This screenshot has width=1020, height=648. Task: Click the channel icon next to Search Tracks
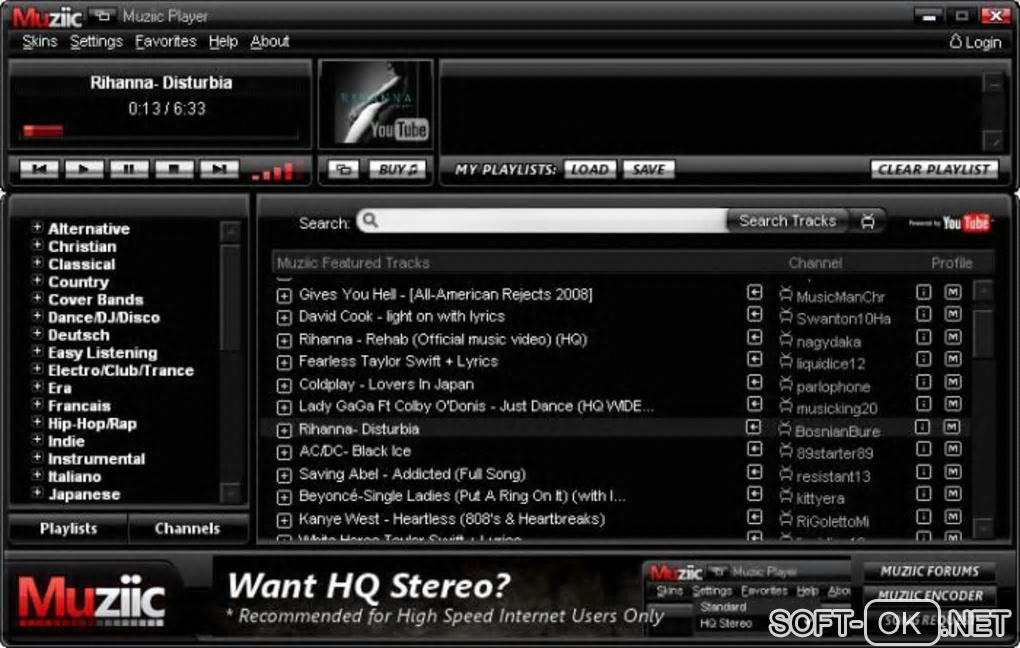[867, 221]
